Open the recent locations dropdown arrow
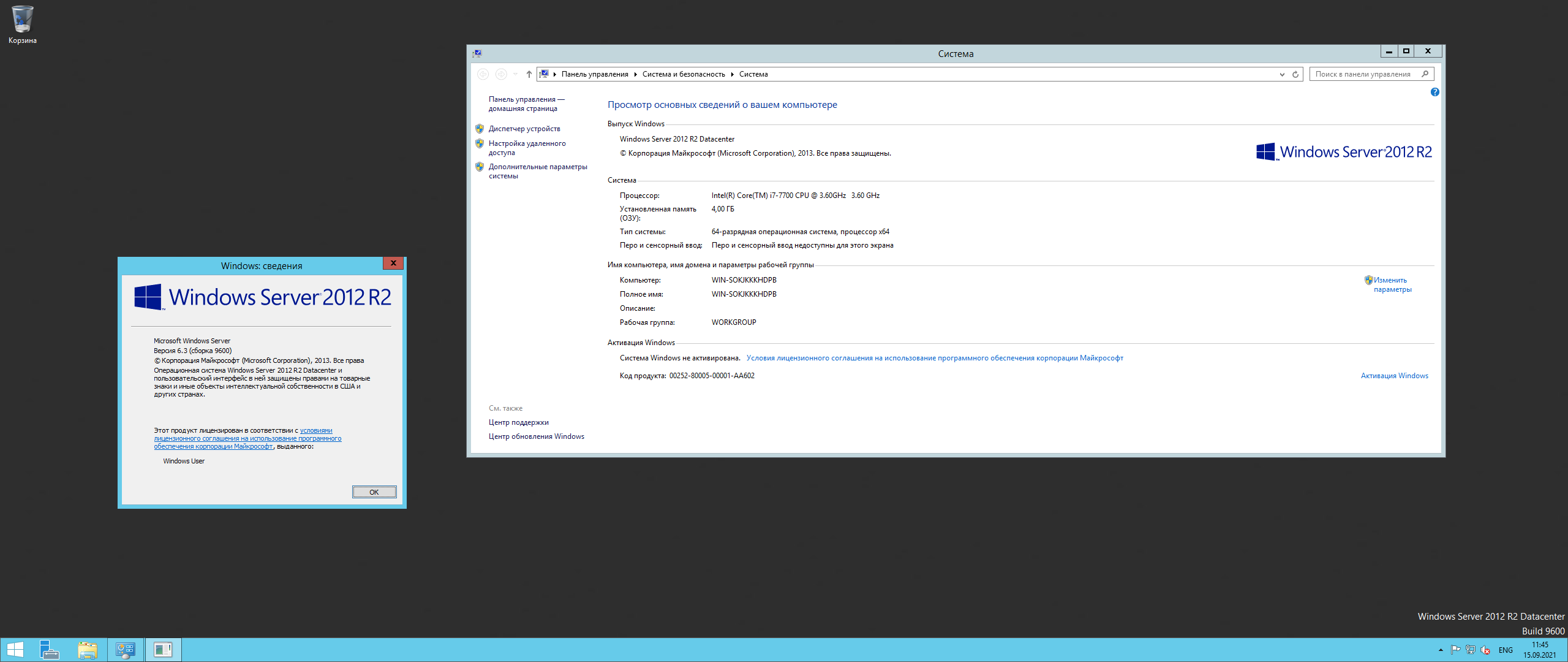Viewport: 1568px width, 662px height. click(x=515, y=74)
